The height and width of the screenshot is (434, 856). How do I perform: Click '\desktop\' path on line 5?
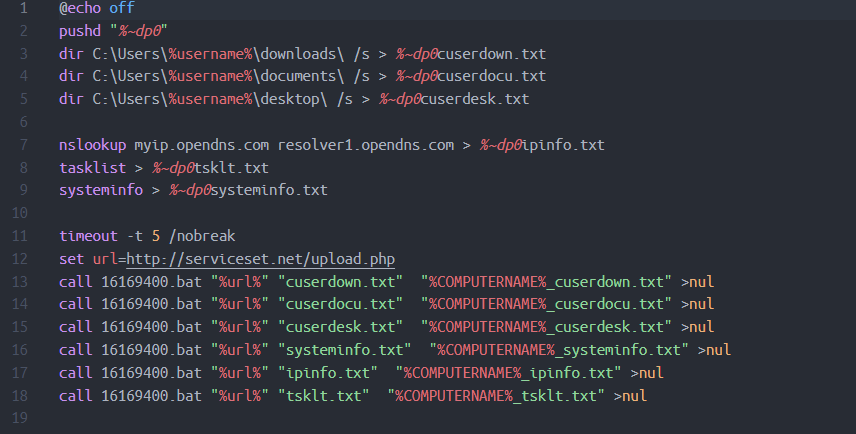click(290, 99)
